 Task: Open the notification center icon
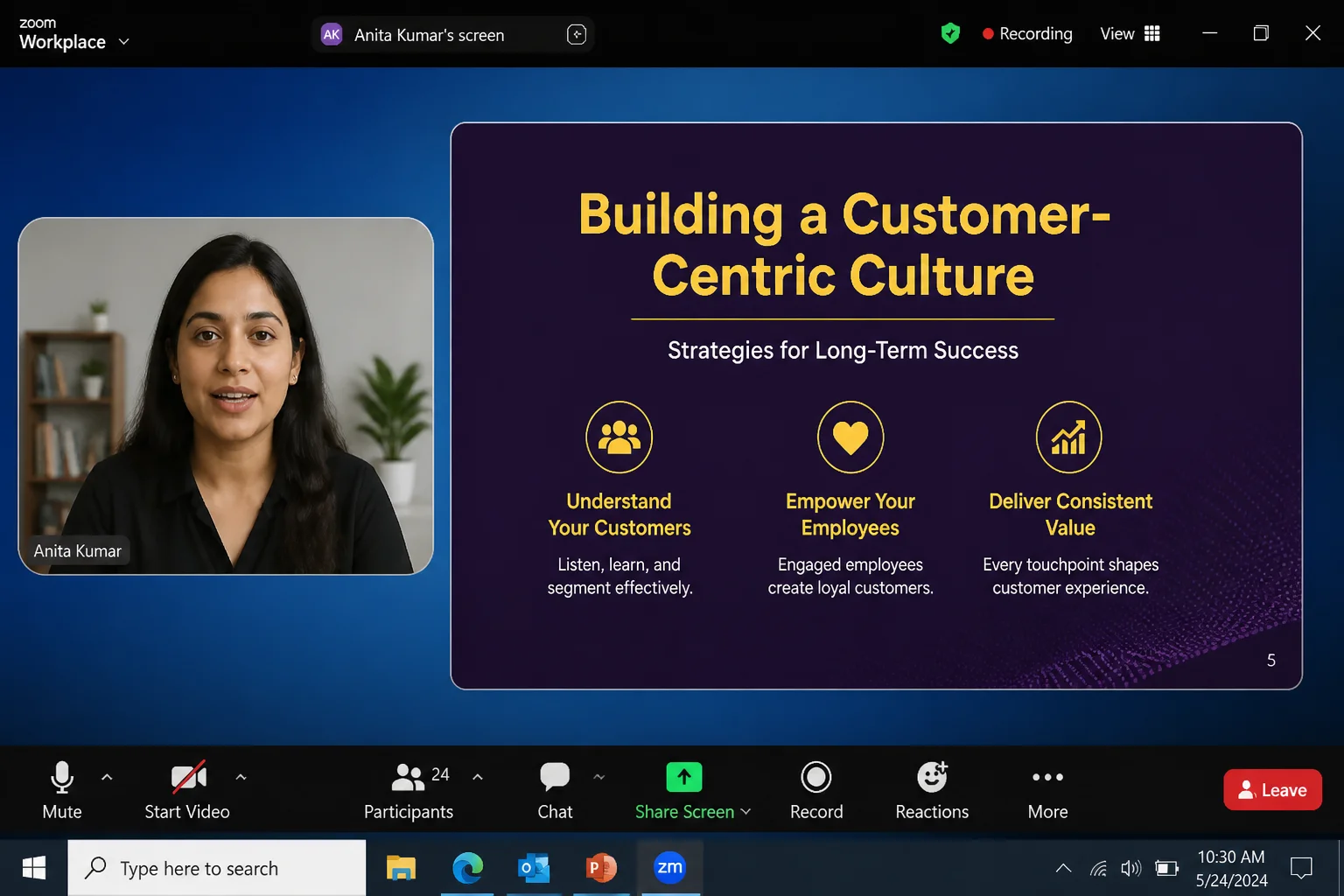point(1301,869)
